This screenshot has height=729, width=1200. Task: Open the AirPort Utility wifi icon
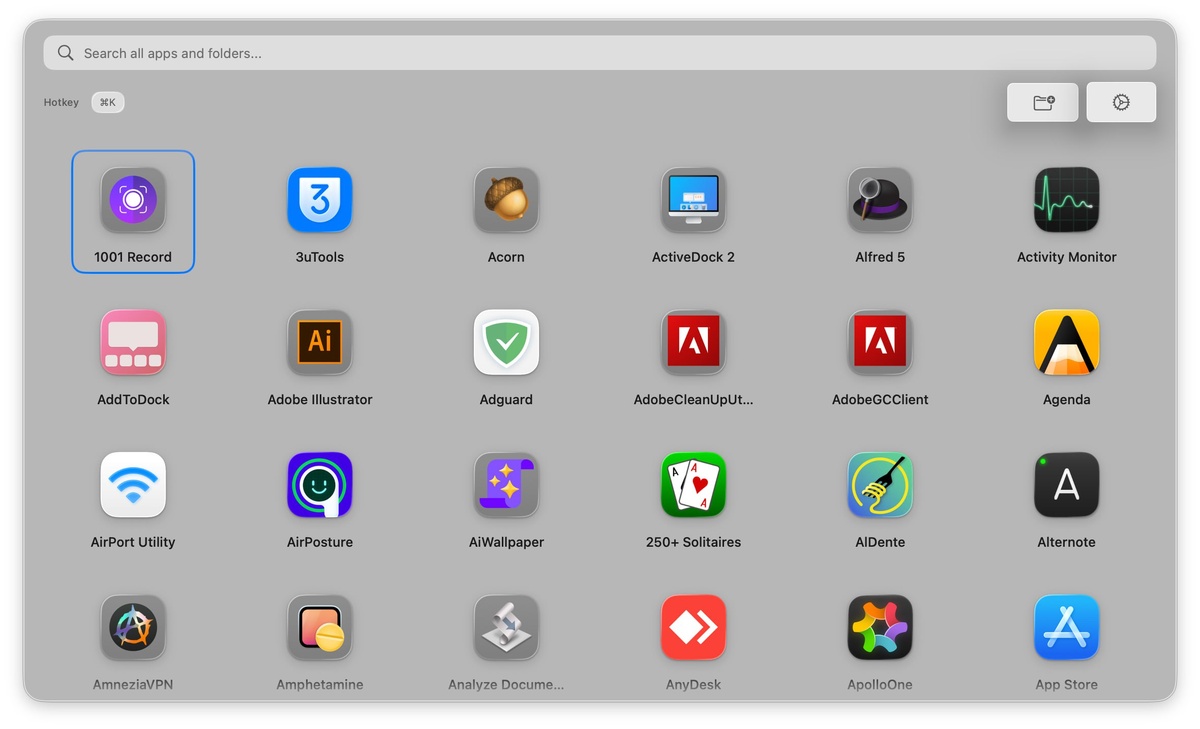point(133,485)
